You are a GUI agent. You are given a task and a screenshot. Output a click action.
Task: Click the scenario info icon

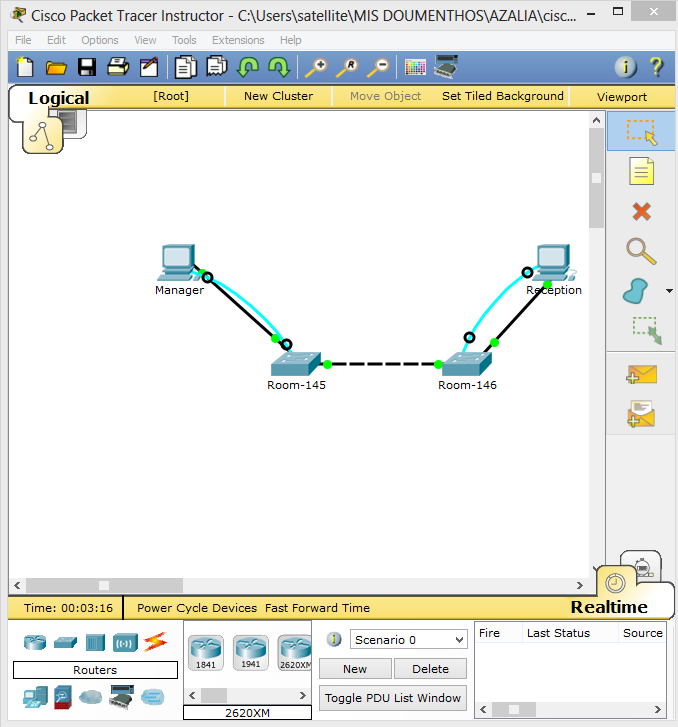[x=334, y=639]
